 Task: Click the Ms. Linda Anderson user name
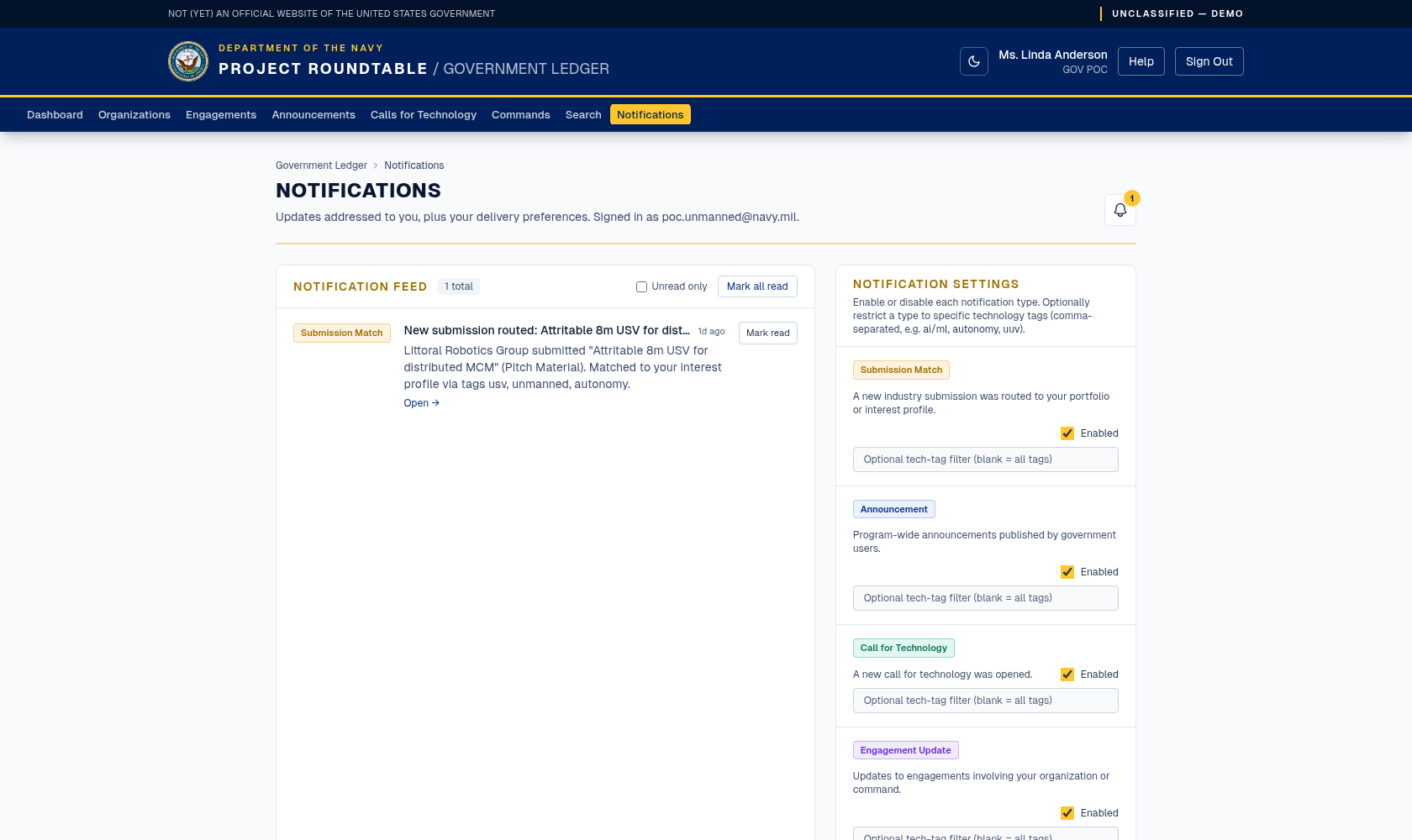click(x=1053, y=55)
